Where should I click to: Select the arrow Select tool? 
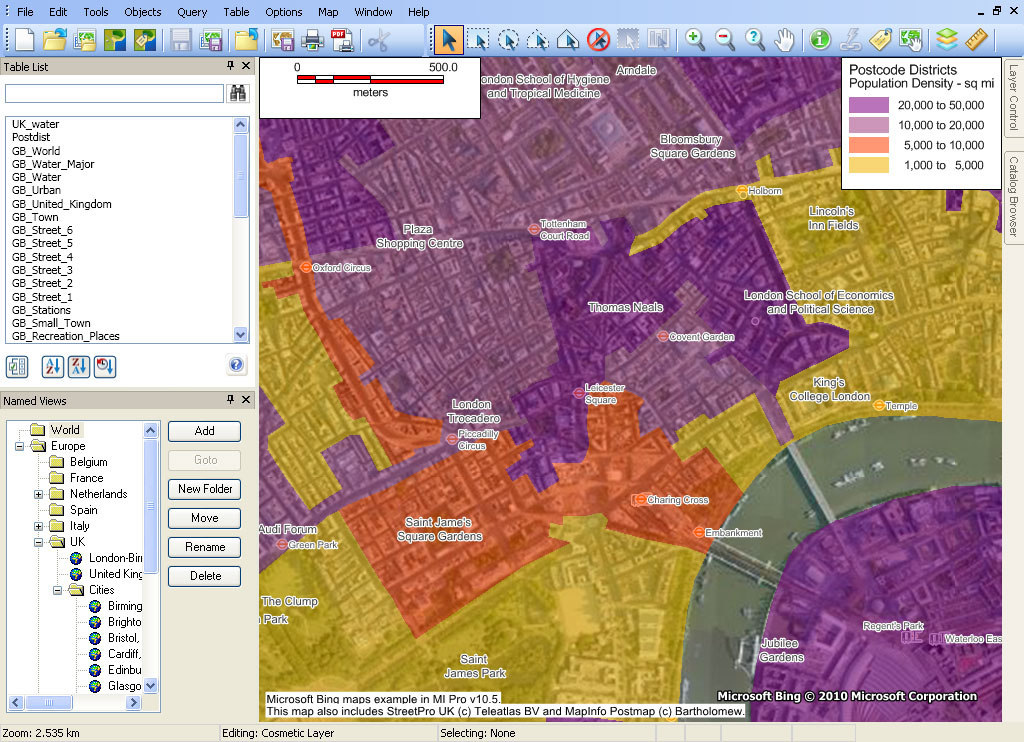(449, 40)
